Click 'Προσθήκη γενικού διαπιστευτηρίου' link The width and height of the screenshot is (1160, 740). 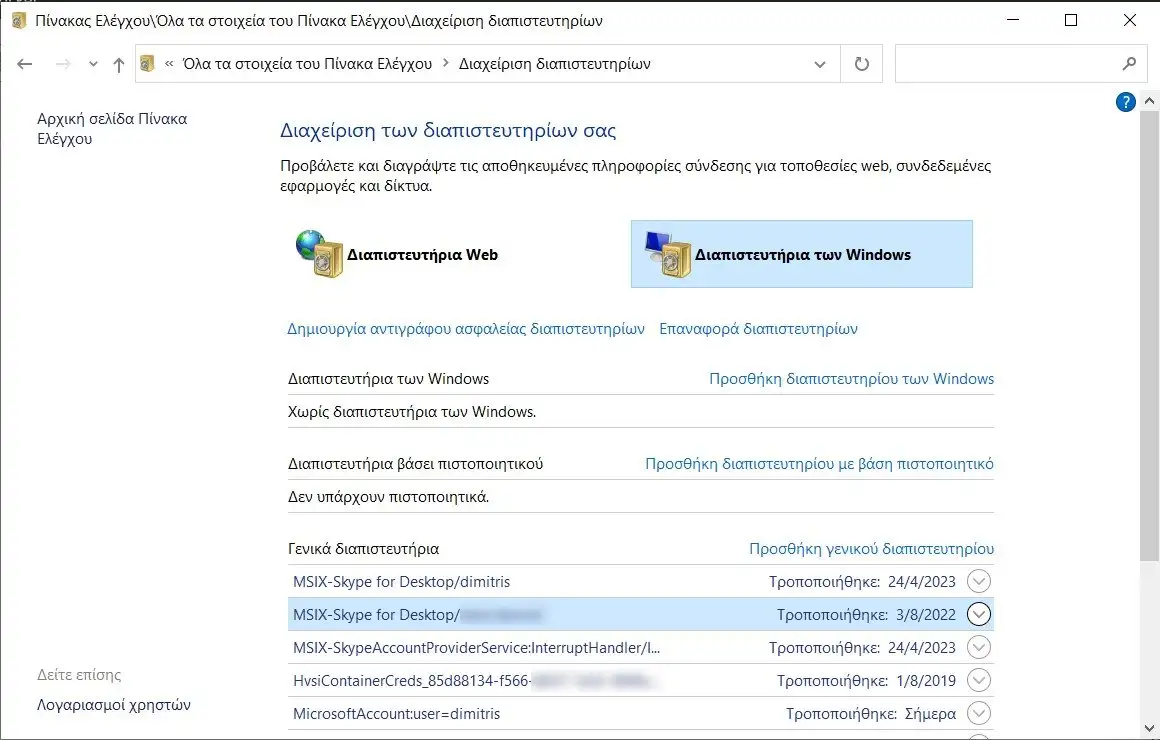(871, 549)
